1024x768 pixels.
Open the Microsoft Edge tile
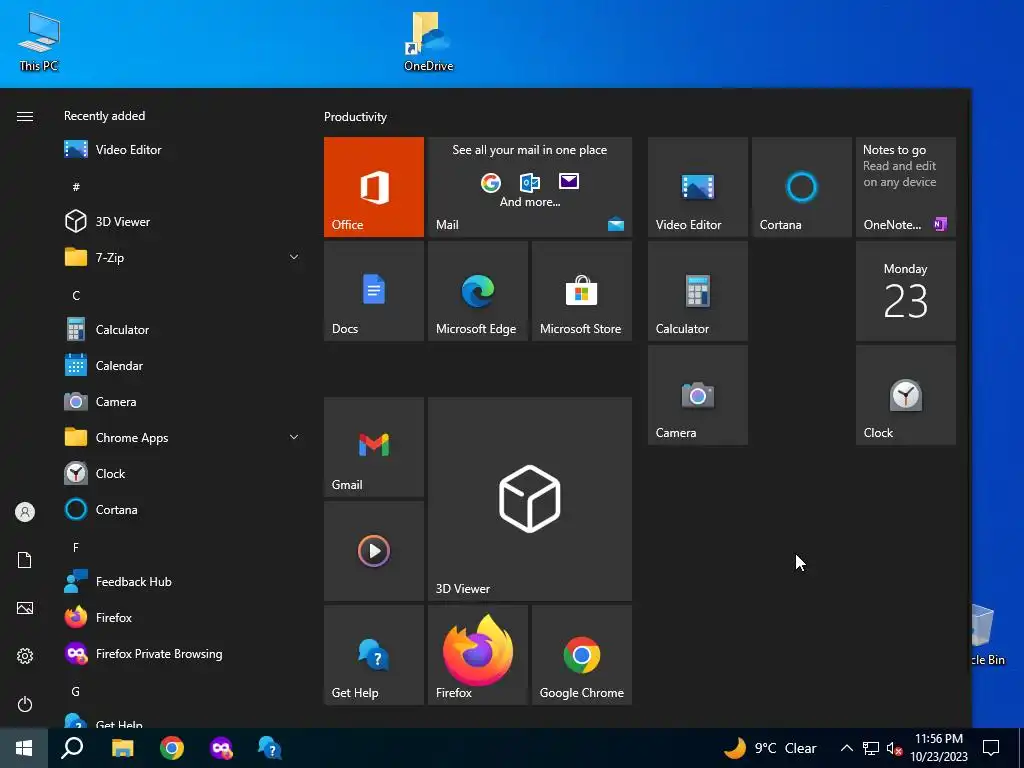[477, 291]
